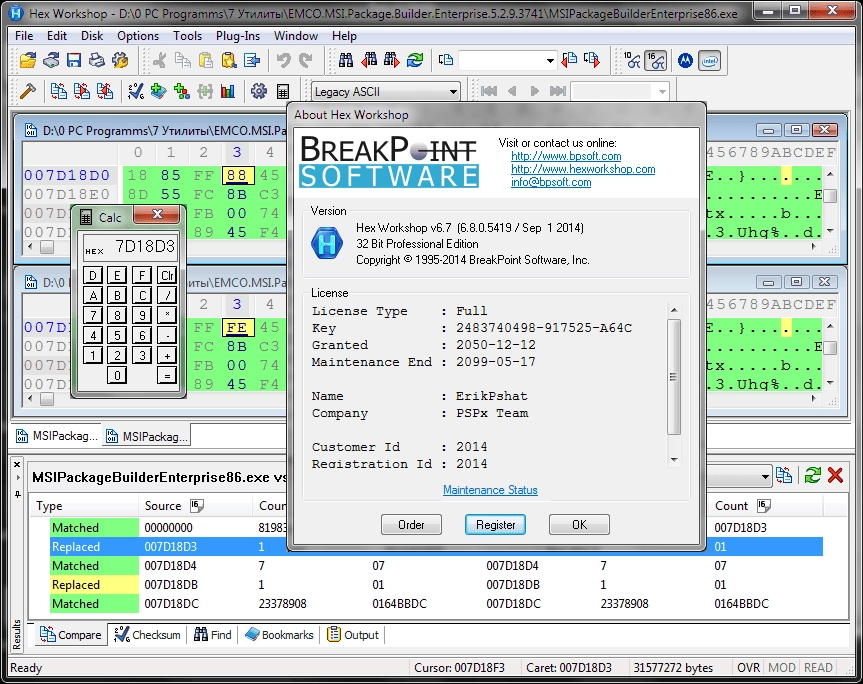Click the Order button in About dialog
This screenshot has width=863, height=684.
[411, 524]
